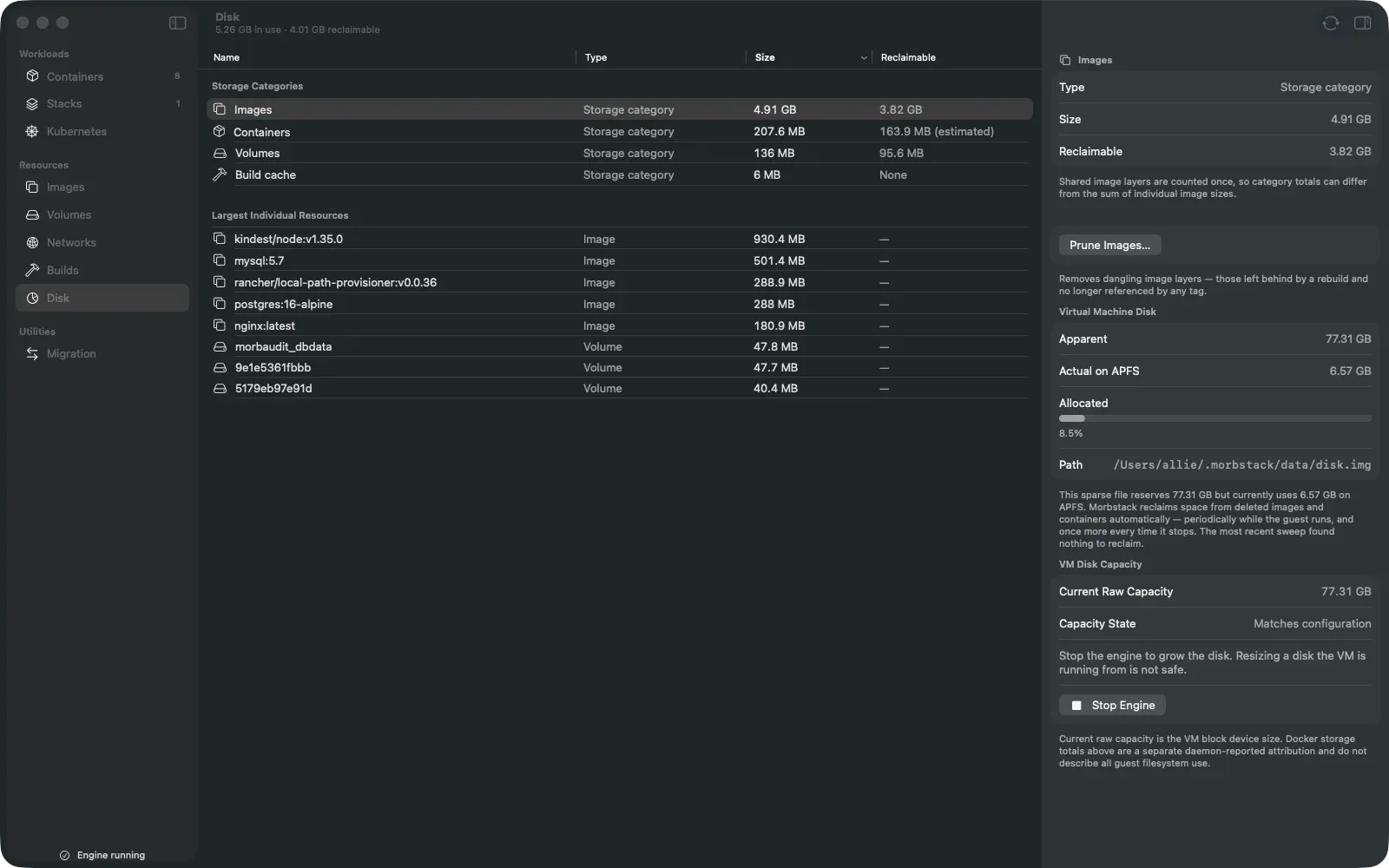Click the Volumes sidebar drive icon

click(x=32, y=214)
